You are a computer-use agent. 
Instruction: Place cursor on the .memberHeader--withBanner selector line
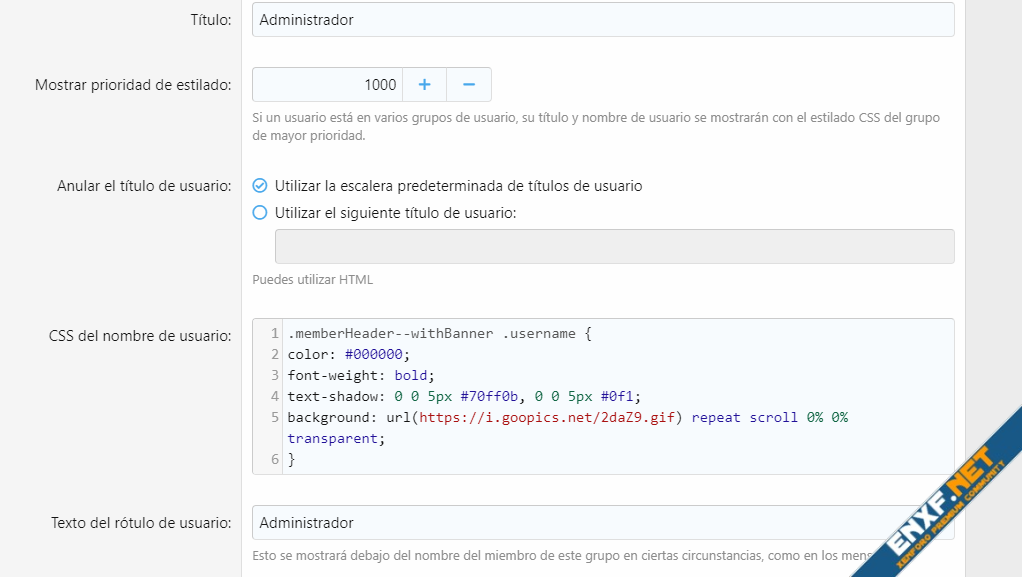pyautogui.click(x=438, y=334)
